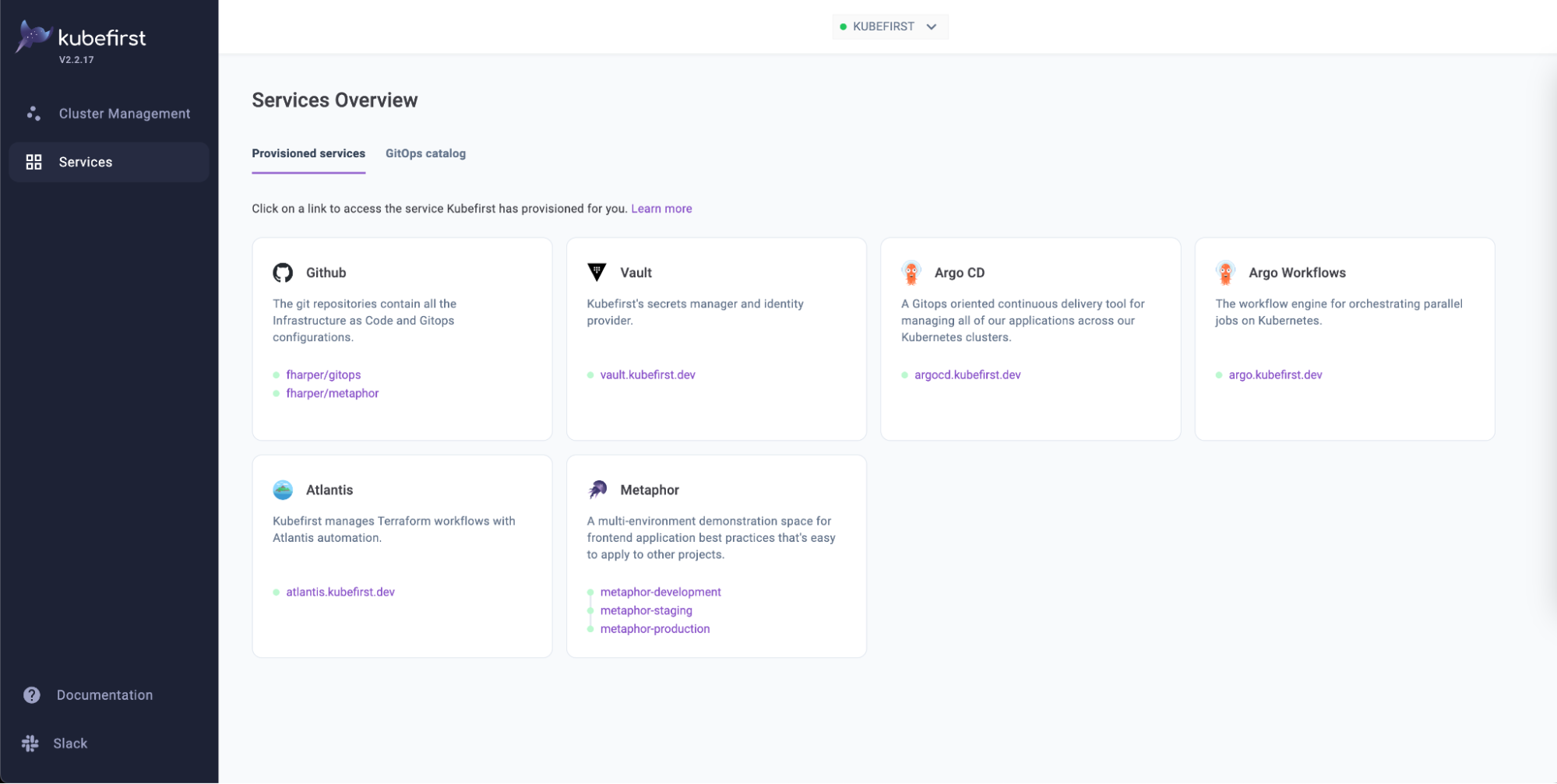Click the Argo CD continuous delivery description

point(1023,321)
